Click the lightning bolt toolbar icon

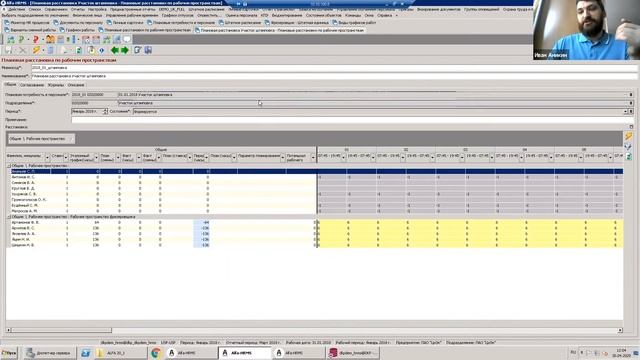pos(36,50)
